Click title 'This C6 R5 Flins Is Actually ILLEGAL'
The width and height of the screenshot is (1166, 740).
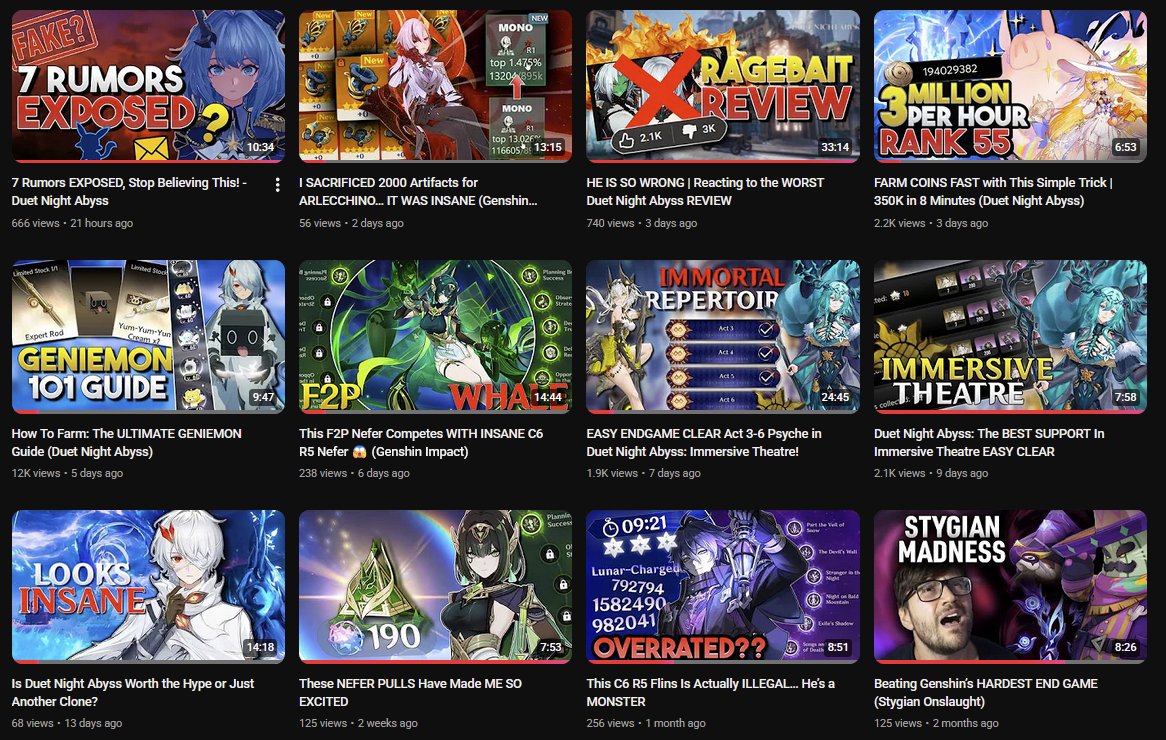(x=710, y=692)
